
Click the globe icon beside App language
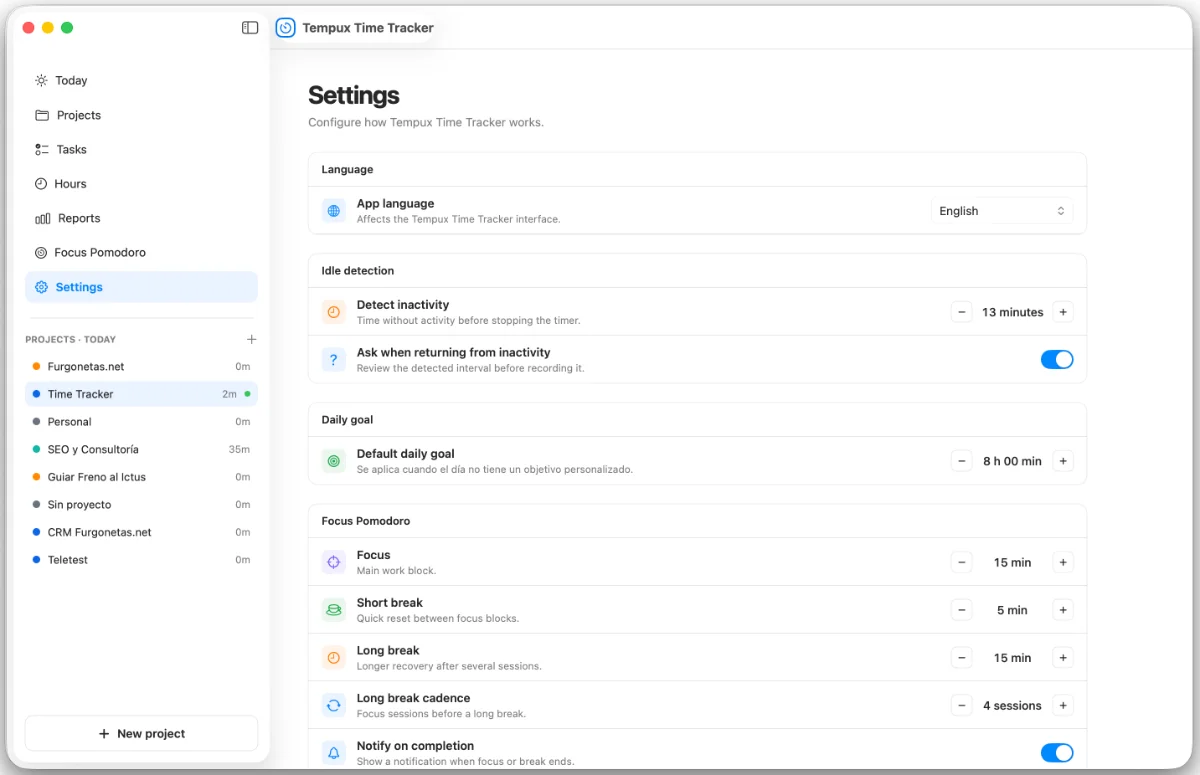pos(334,211)
